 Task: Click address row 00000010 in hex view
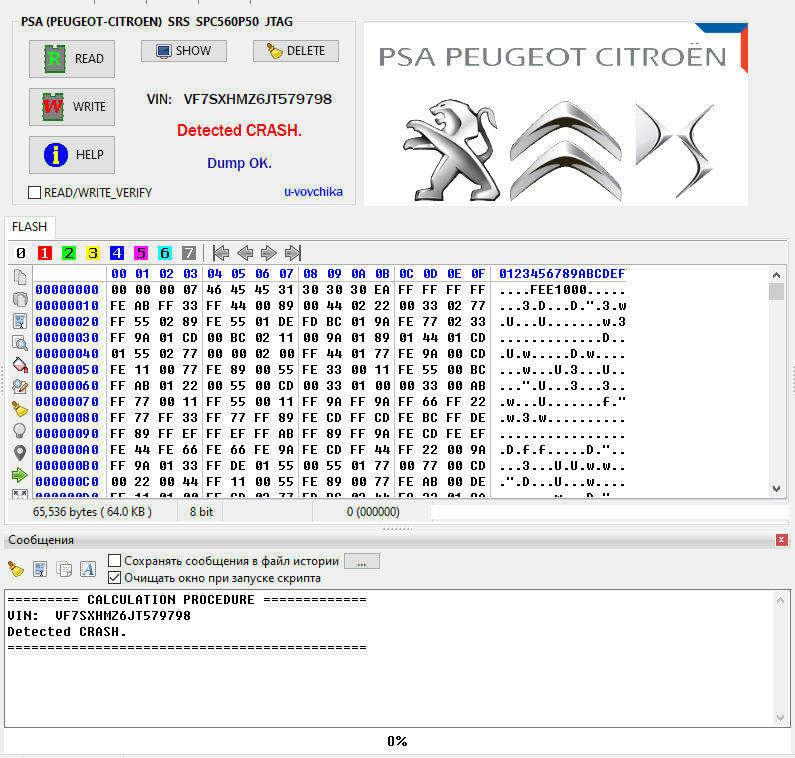click(67, 306)
